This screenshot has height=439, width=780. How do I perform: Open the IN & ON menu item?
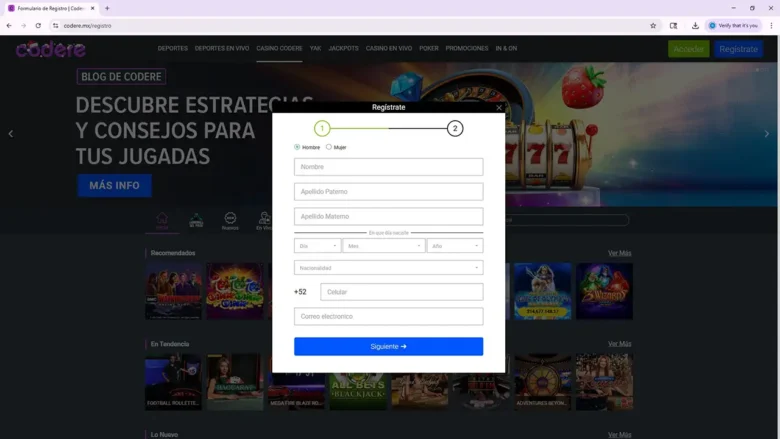tap(506, 49)
